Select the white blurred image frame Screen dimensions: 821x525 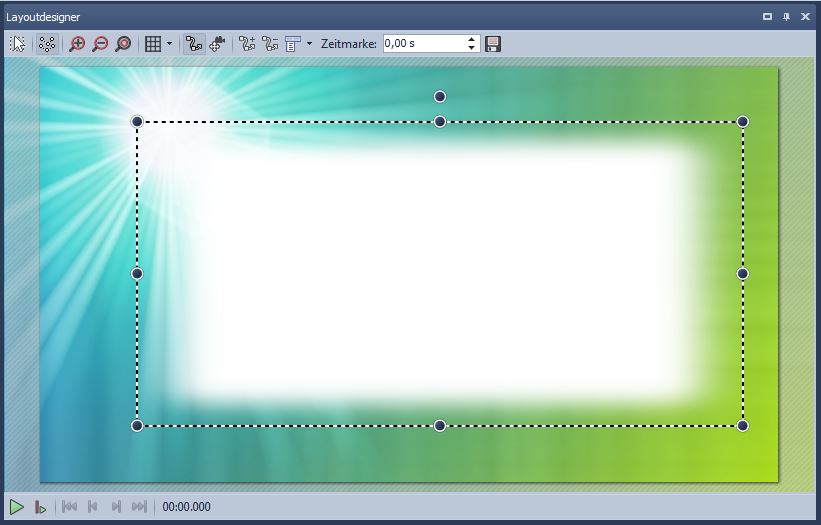[440, 274]
